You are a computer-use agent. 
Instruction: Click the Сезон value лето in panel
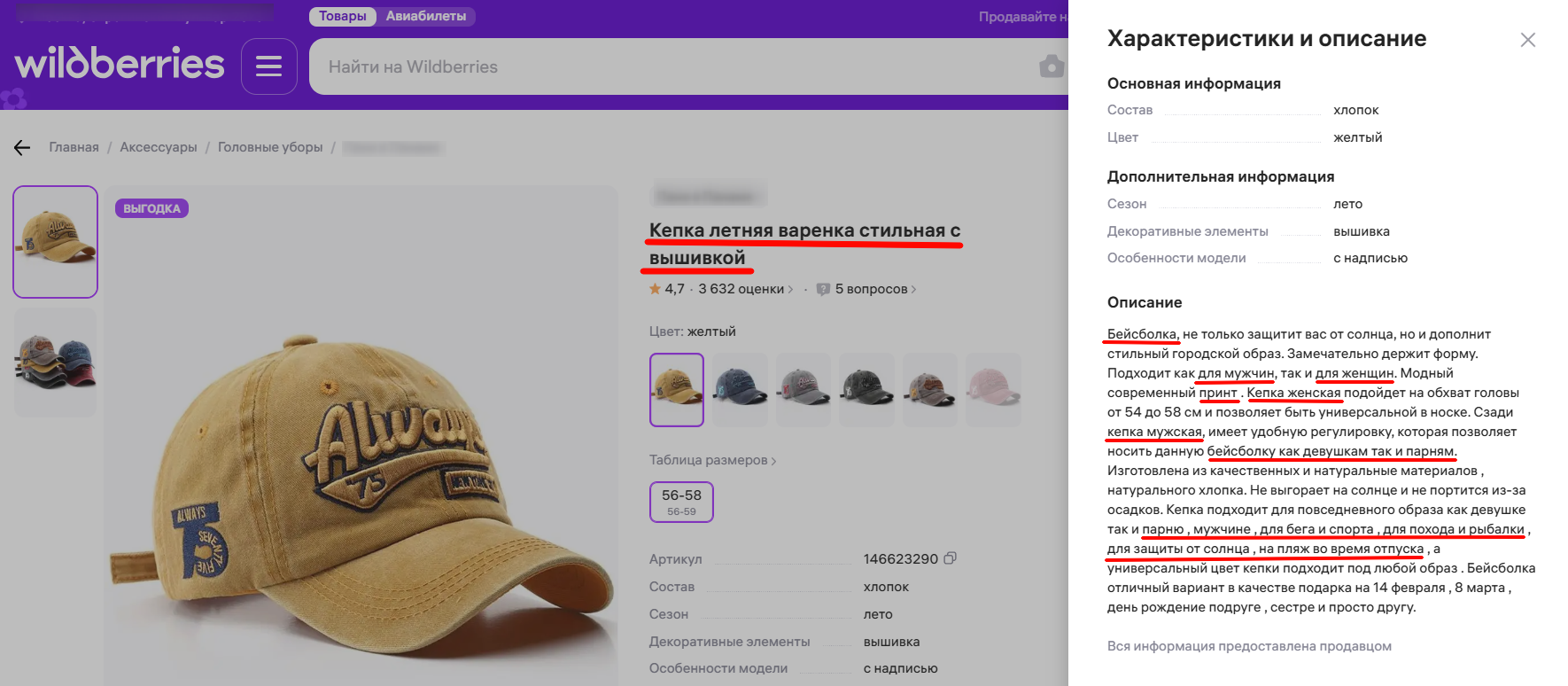tap(1348, 204)
